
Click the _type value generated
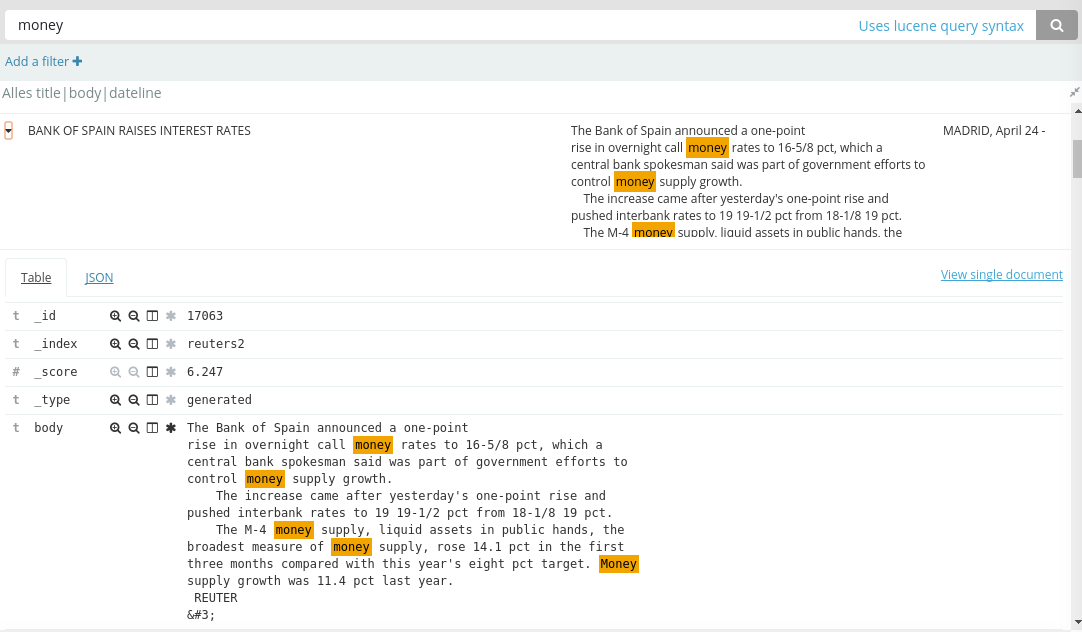[x=219, y=400]
